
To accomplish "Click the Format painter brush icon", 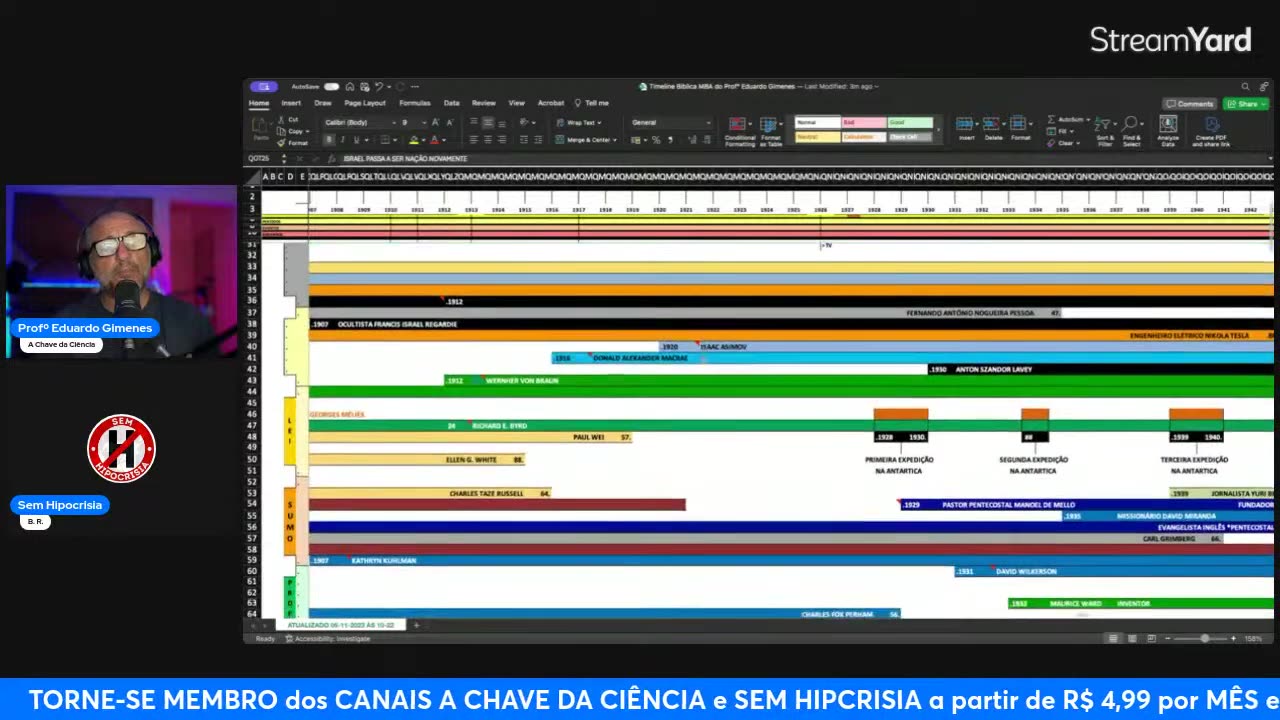I will (x=282, y=143).
